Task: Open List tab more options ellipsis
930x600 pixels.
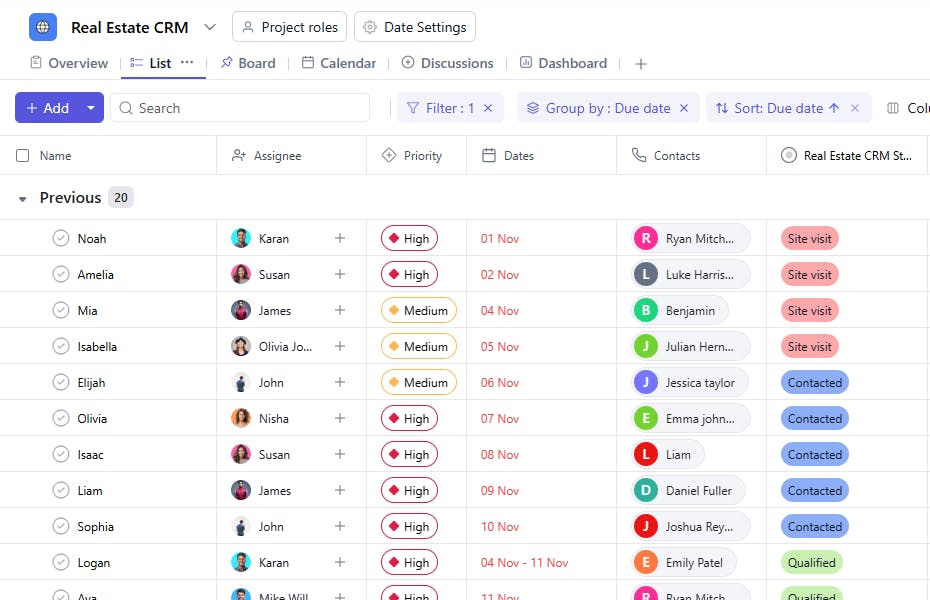Action: [187, 62]
